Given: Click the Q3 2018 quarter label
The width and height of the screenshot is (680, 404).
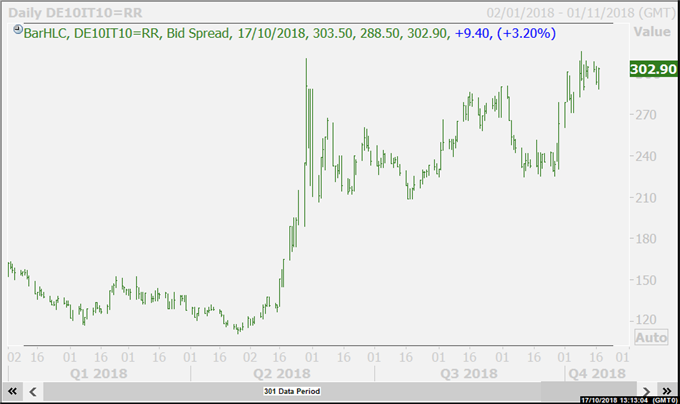Looking at the screenshot, I should coord(469,374).
